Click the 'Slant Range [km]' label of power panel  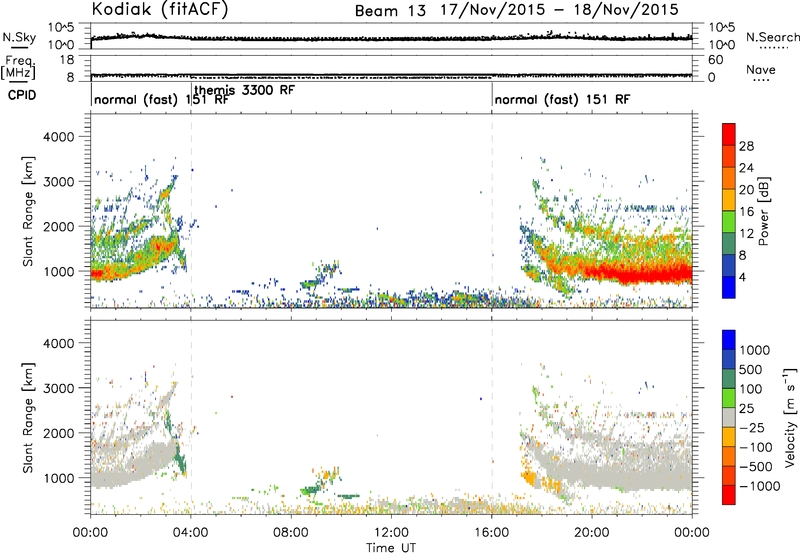pyautogui.click(x=28, y=211)
